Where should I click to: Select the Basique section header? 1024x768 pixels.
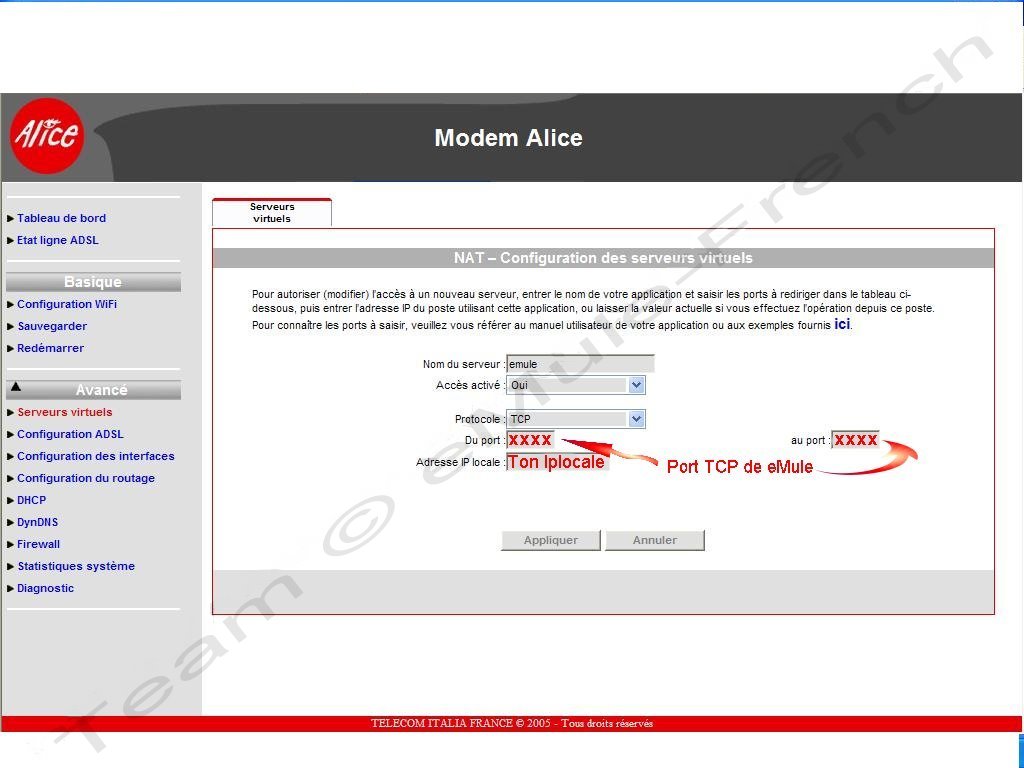pos(93,282)
